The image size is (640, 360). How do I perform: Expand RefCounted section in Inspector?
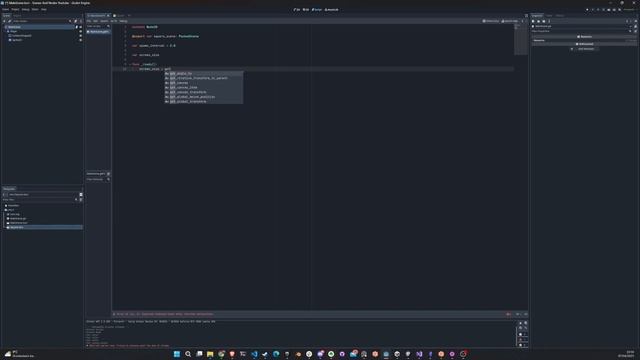pyautogui.click(x=584, y=44)
